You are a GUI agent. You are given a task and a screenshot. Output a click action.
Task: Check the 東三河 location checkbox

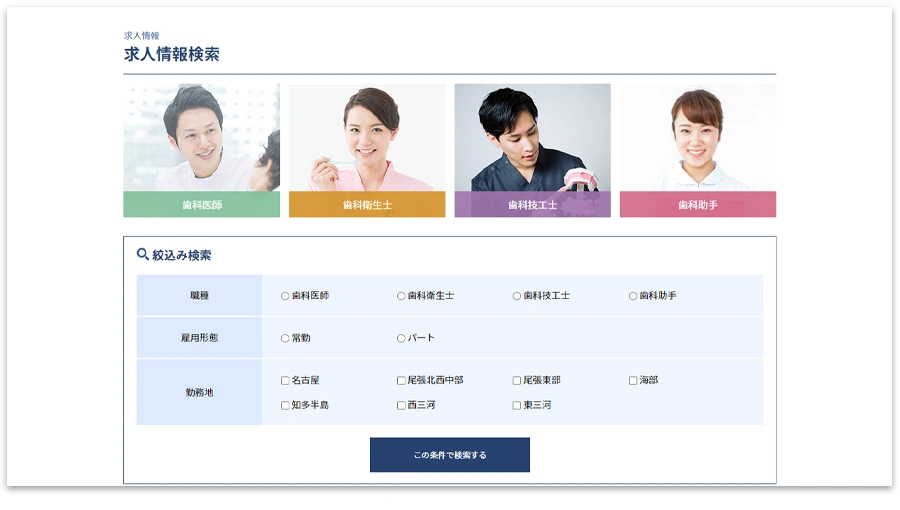tap(517, 406)
